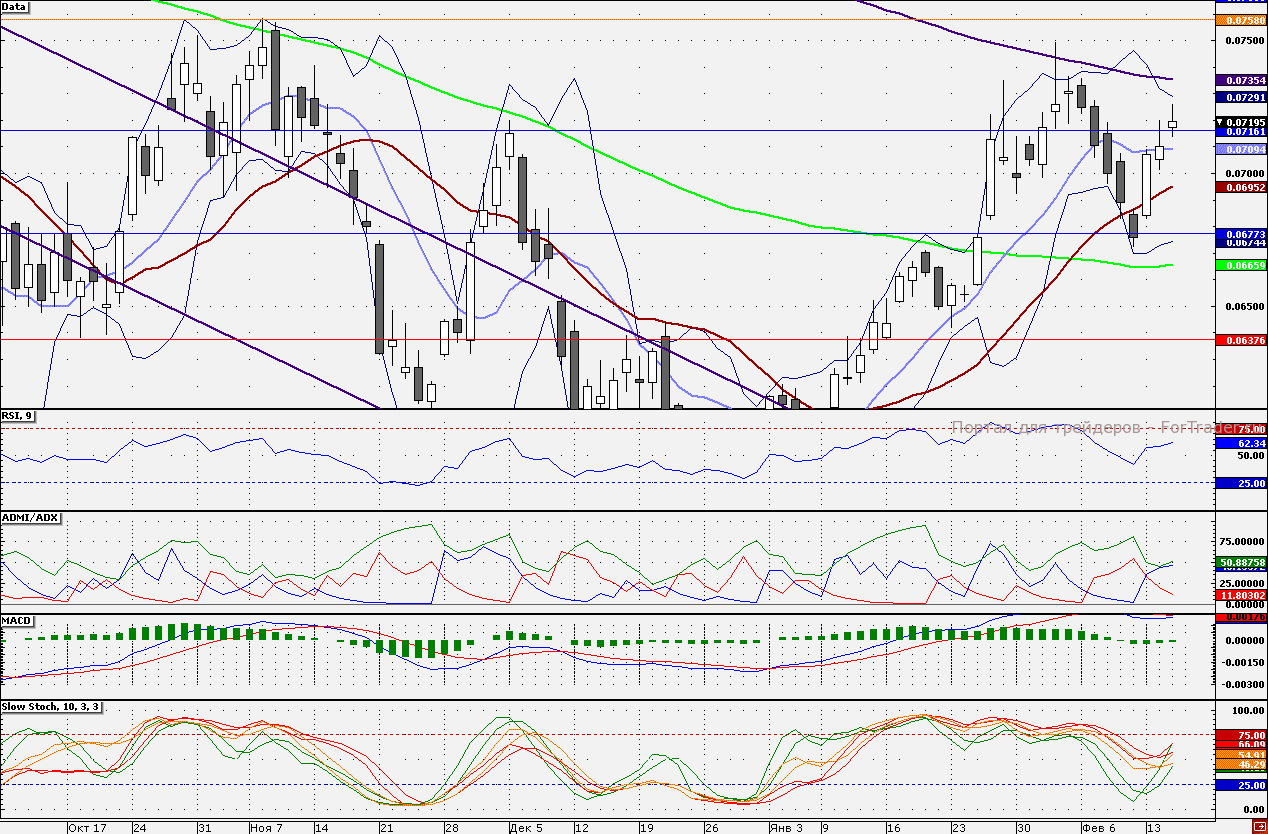Image resolution: width=1268 pixels, height=834 pixels.
Task: Select the MACD indicator panel label
Action: [17, 620]
